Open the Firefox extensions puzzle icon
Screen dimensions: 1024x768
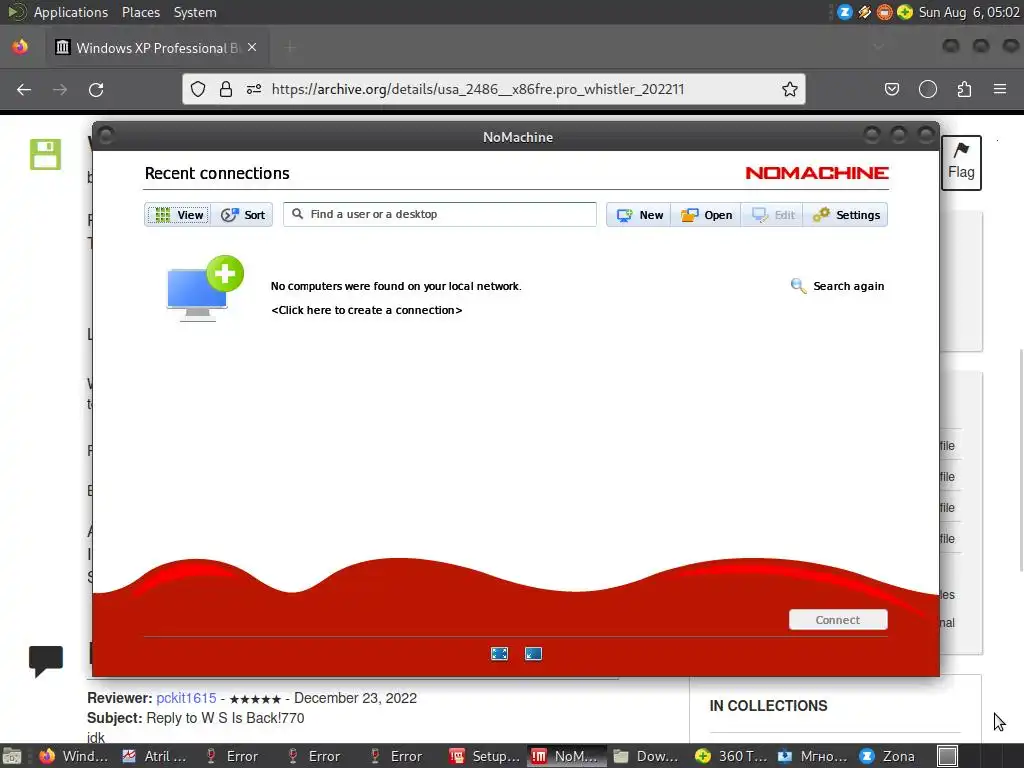[965, 89]
